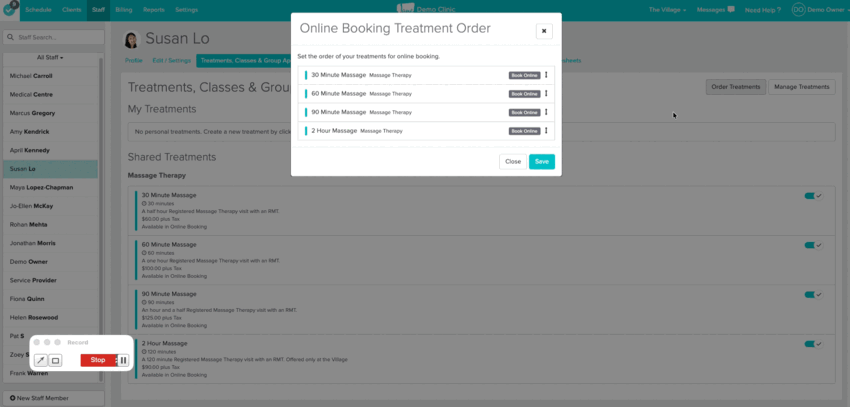850x407 pixels.
Task: Expand the All Staff filter dropdown
Action: 50,57
